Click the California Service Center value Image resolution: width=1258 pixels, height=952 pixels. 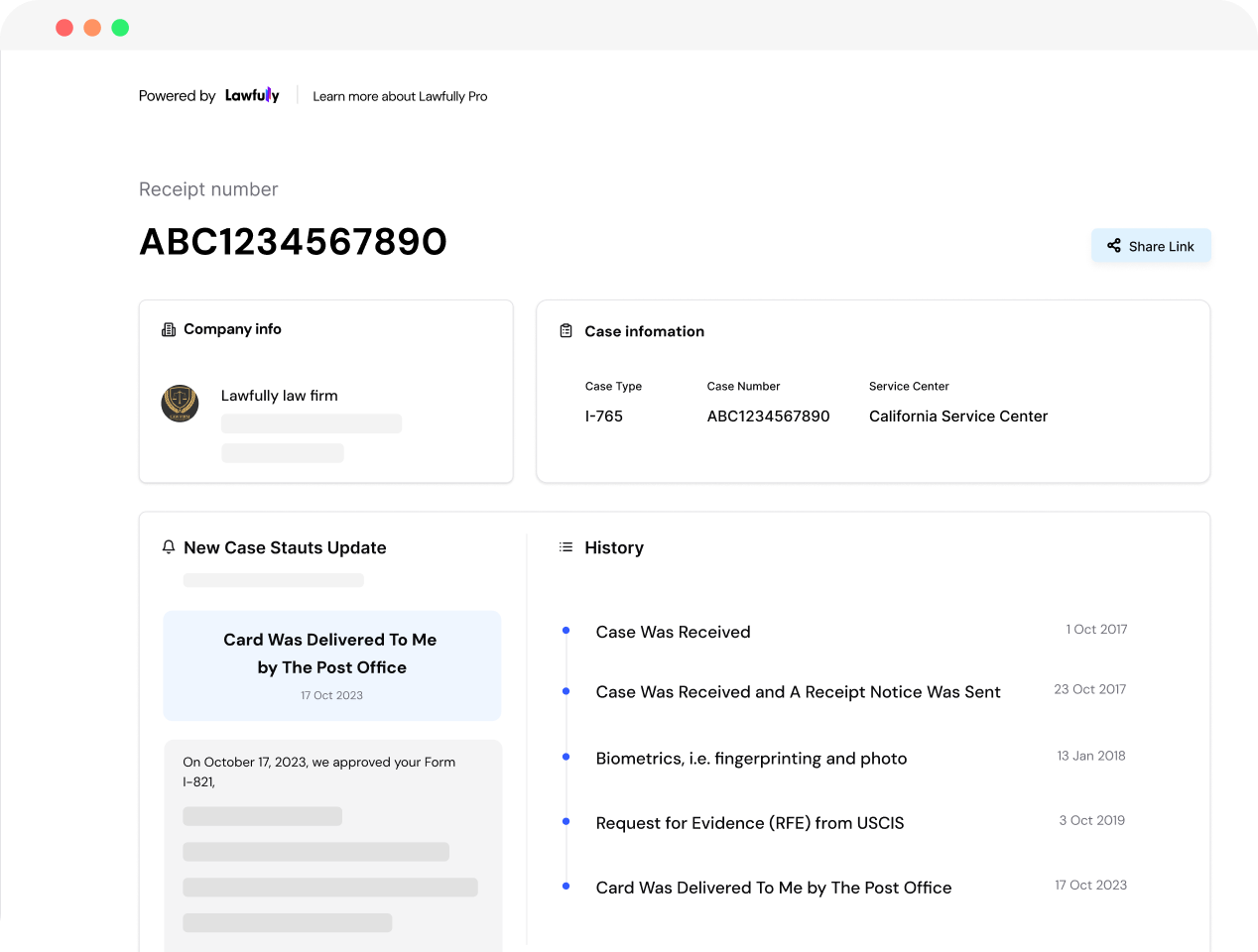click(x=958, y=416)
